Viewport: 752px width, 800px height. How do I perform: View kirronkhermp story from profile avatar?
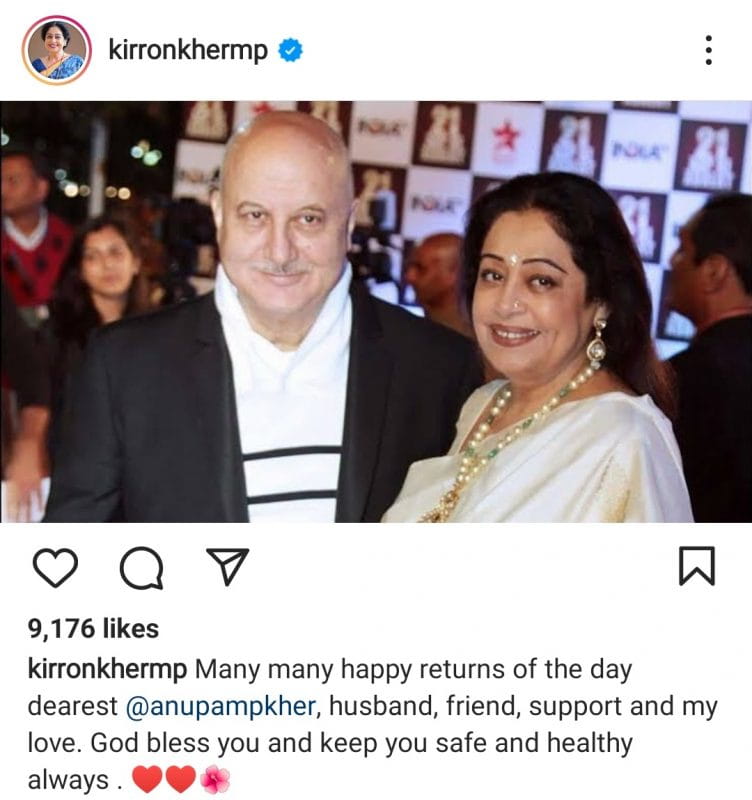(56, 50)
